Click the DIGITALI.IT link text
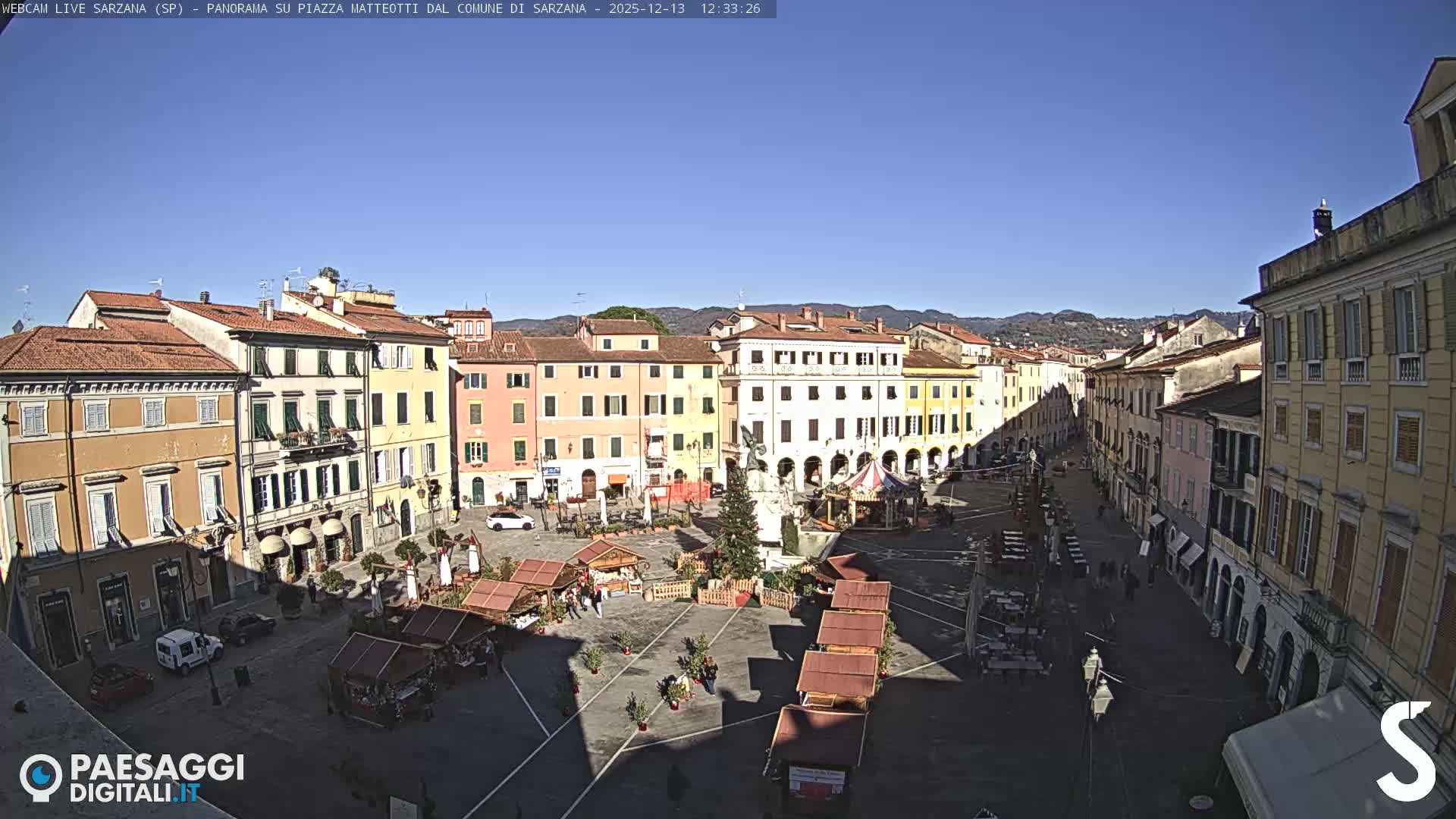 pos(136,793)
